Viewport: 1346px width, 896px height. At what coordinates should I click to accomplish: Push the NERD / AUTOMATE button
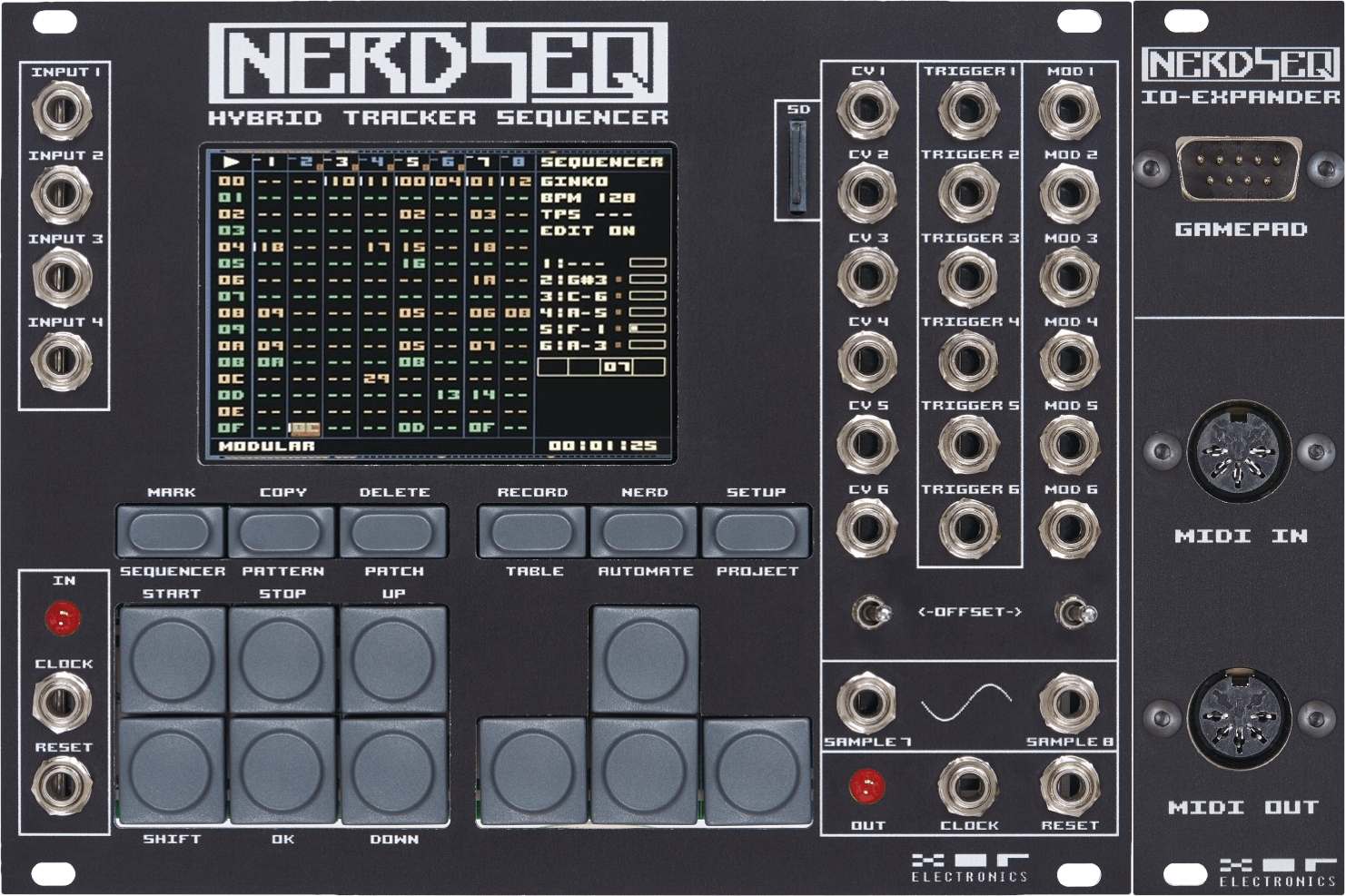pyautogui.click(x=644, y=532)
